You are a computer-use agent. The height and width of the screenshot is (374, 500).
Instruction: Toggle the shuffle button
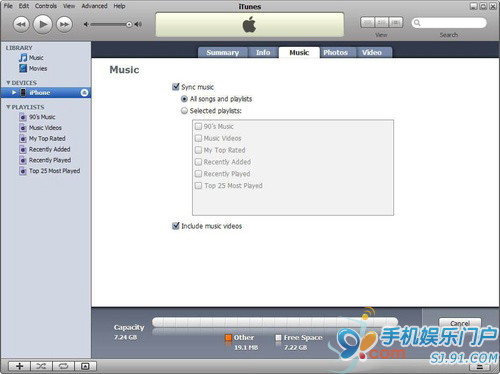point(41,366)
